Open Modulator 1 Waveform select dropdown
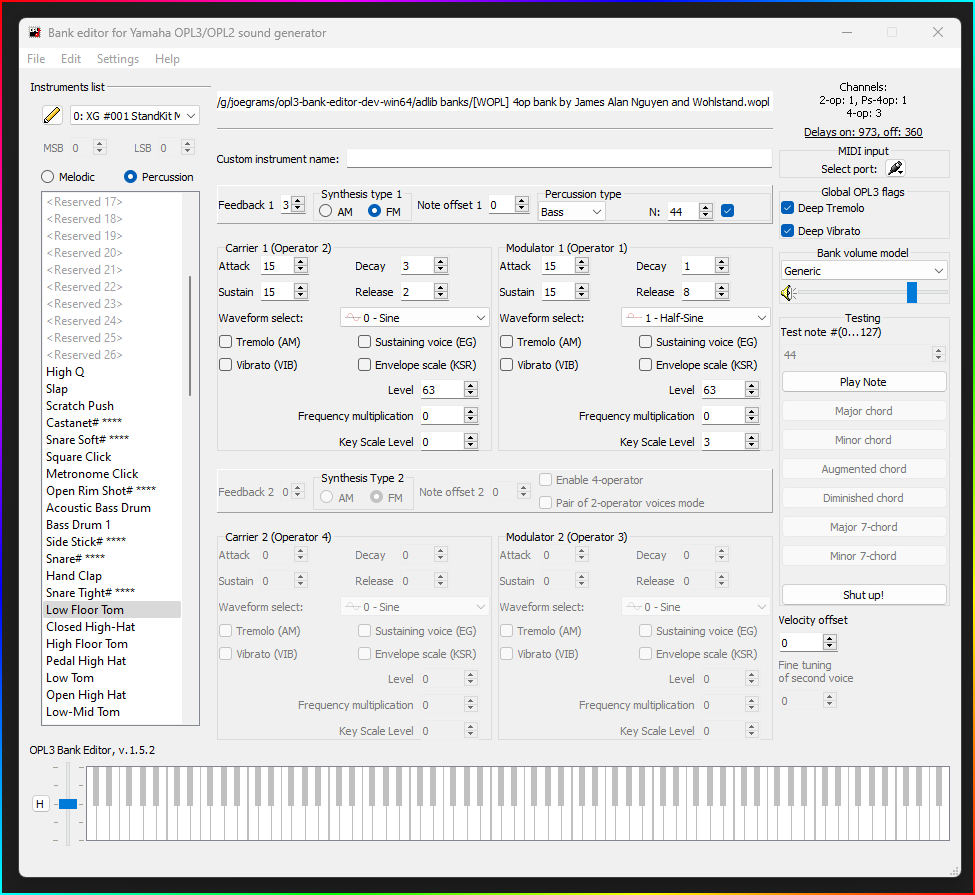This screenshot has height=895, width=975. tap(696, 318)
